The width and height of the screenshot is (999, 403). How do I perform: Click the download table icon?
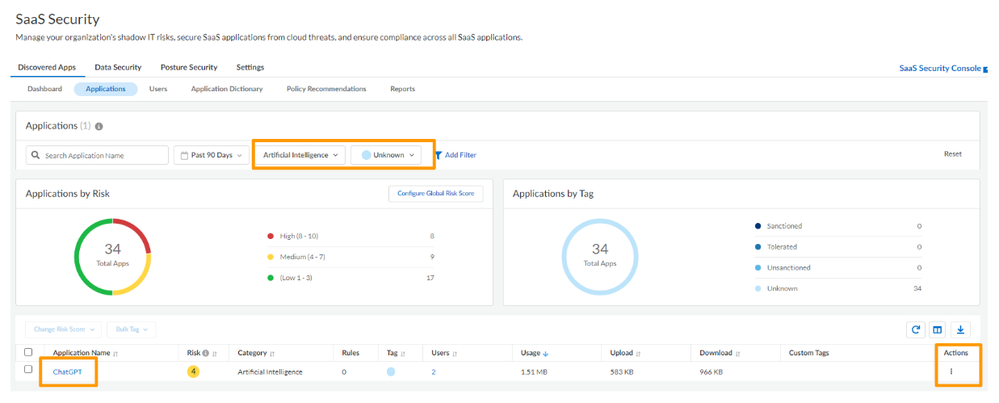(x=960, y=330)
